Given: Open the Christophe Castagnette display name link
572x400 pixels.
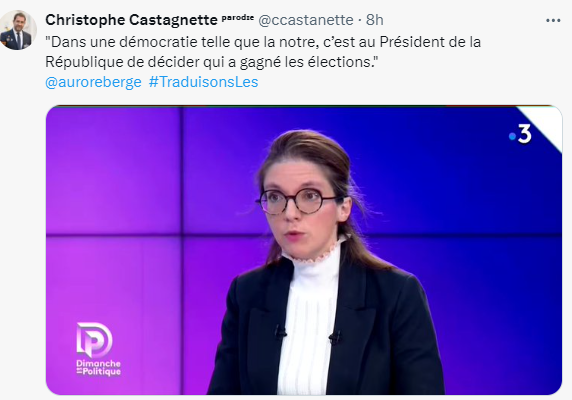Looking at the screenshot, I should (131, 20).
